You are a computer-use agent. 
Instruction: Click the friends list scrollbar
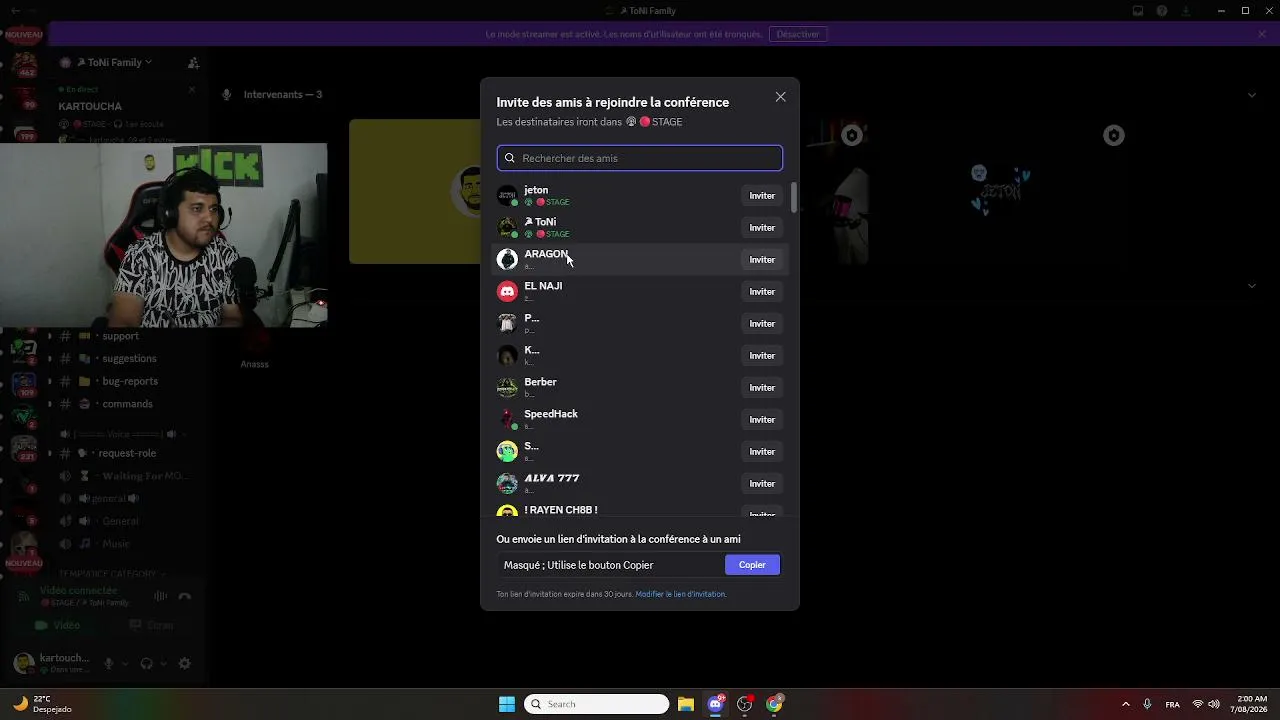click(794, 197)
